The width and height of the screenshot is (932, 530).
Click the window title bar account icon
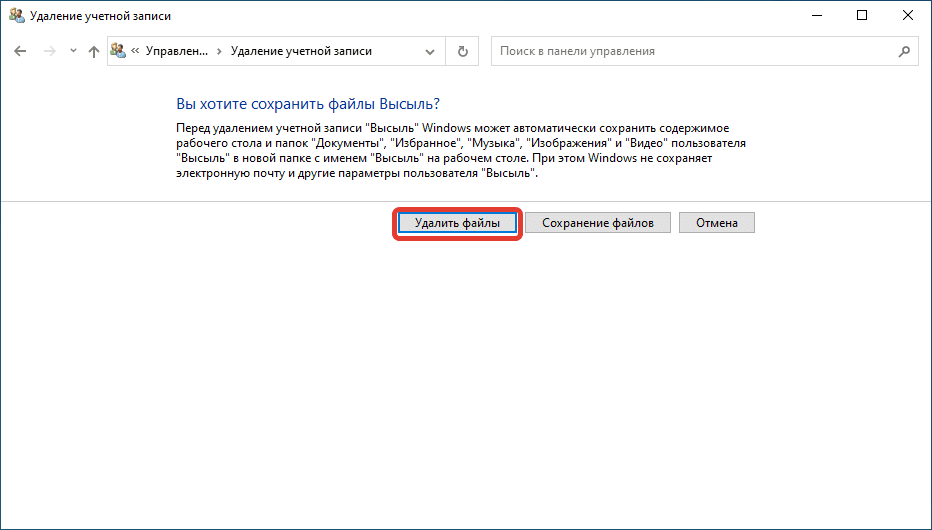[x=17, y=15]
